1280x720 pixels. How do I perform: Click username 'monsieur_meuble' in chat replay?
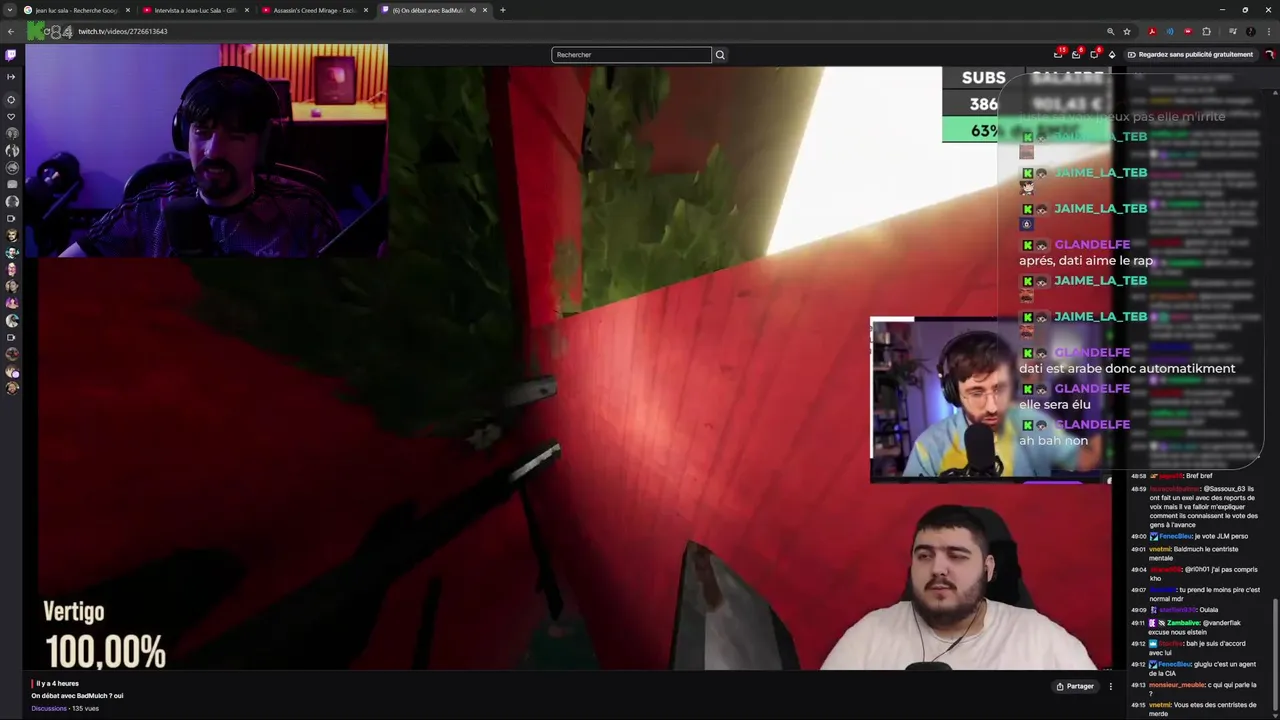click(x=1177, y=685)
